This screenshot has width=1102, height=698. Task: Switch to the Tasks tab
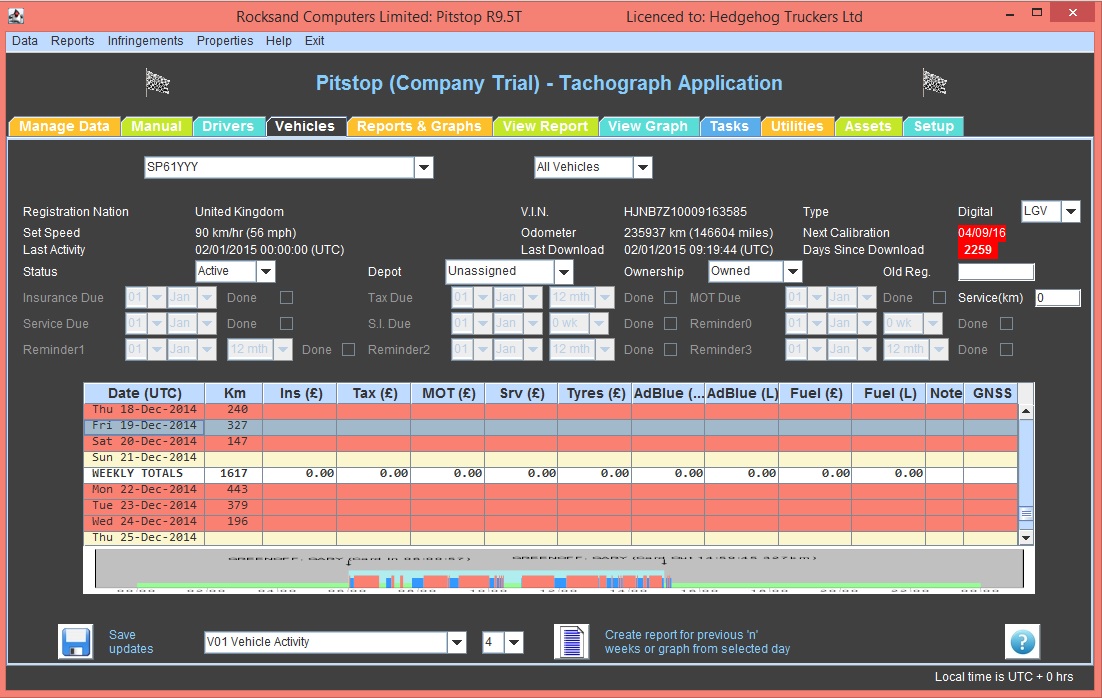coord(729,127)
